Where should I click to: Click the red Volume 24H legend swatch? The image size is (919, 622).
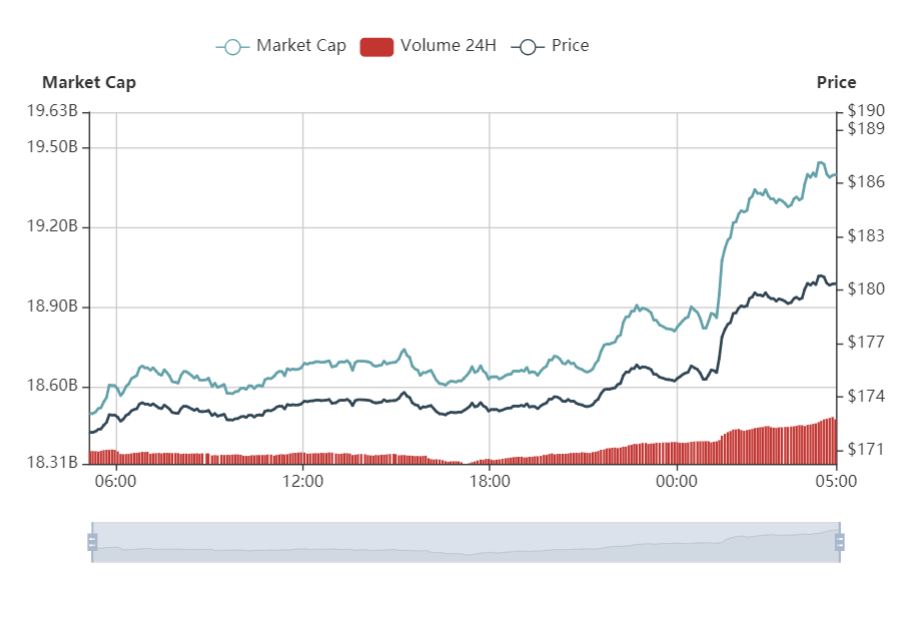(376, 46)
